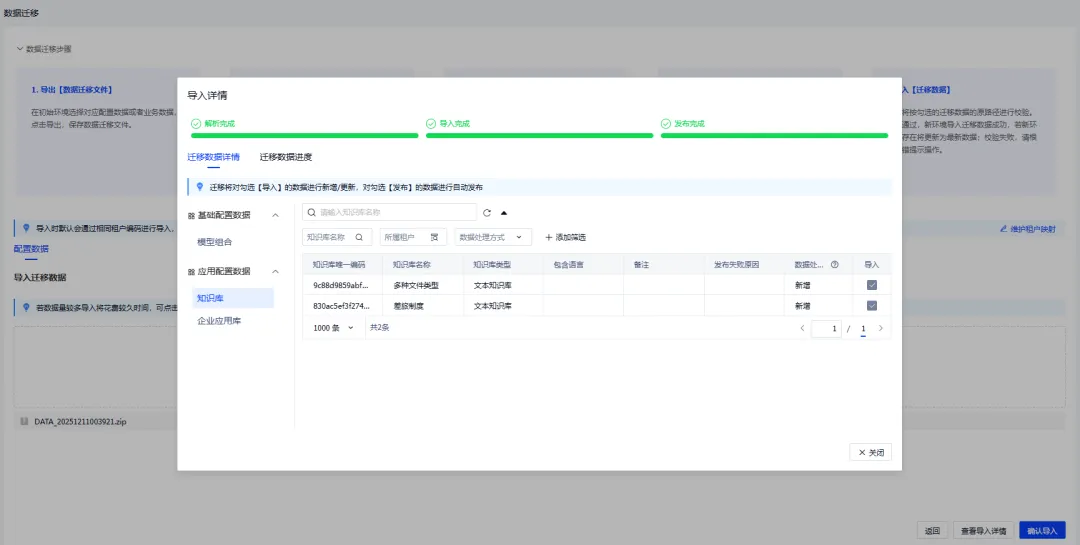Screen dimensions: 1080x545
Task: Go to previous page with left arrow
Action: (802, 328)
